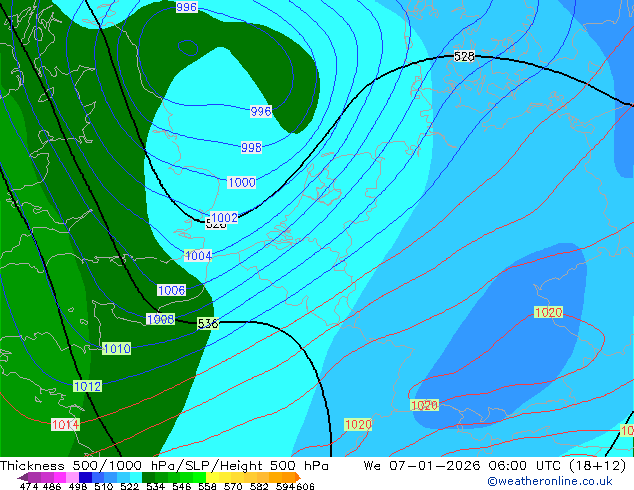Open the weatheronline.co.uk copyright link

pos(550,481)
